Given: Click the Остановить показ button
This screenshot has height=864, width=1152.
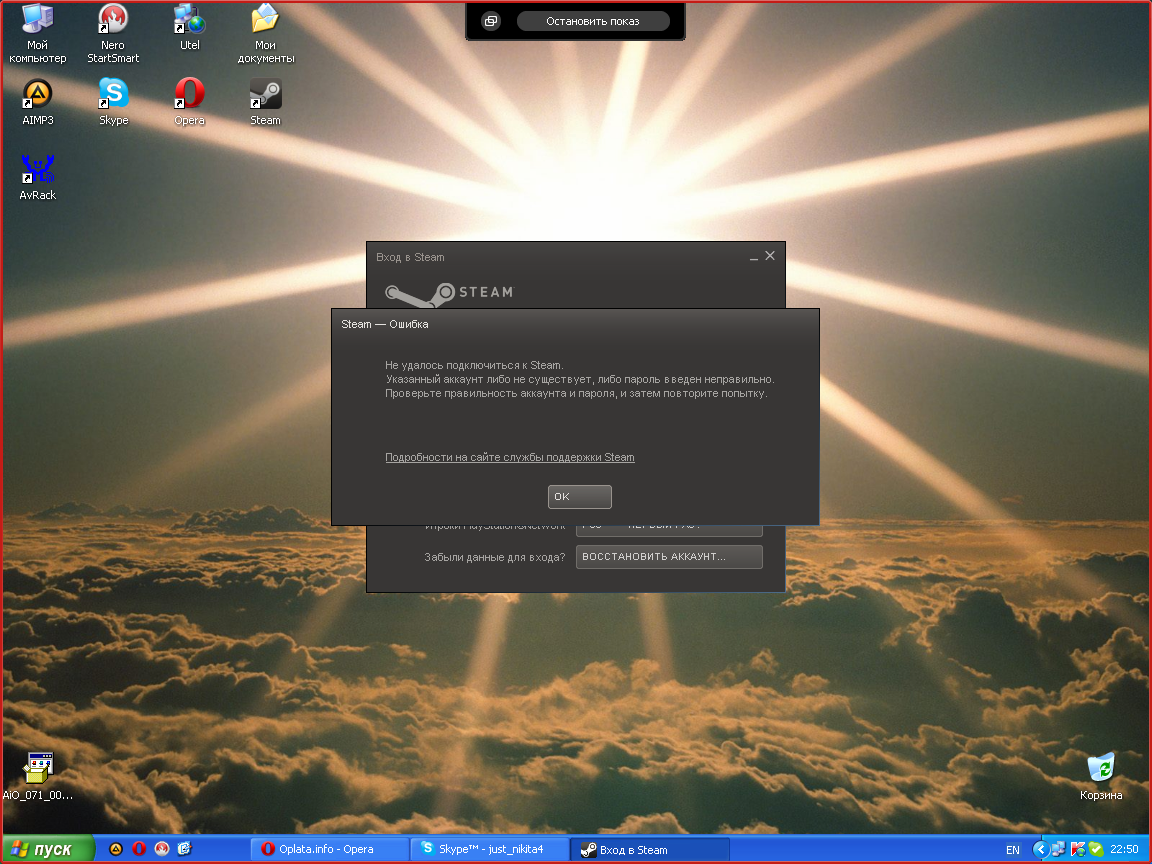Looking at the screenshot, I should pyautogui.click(x=593, y=21).
